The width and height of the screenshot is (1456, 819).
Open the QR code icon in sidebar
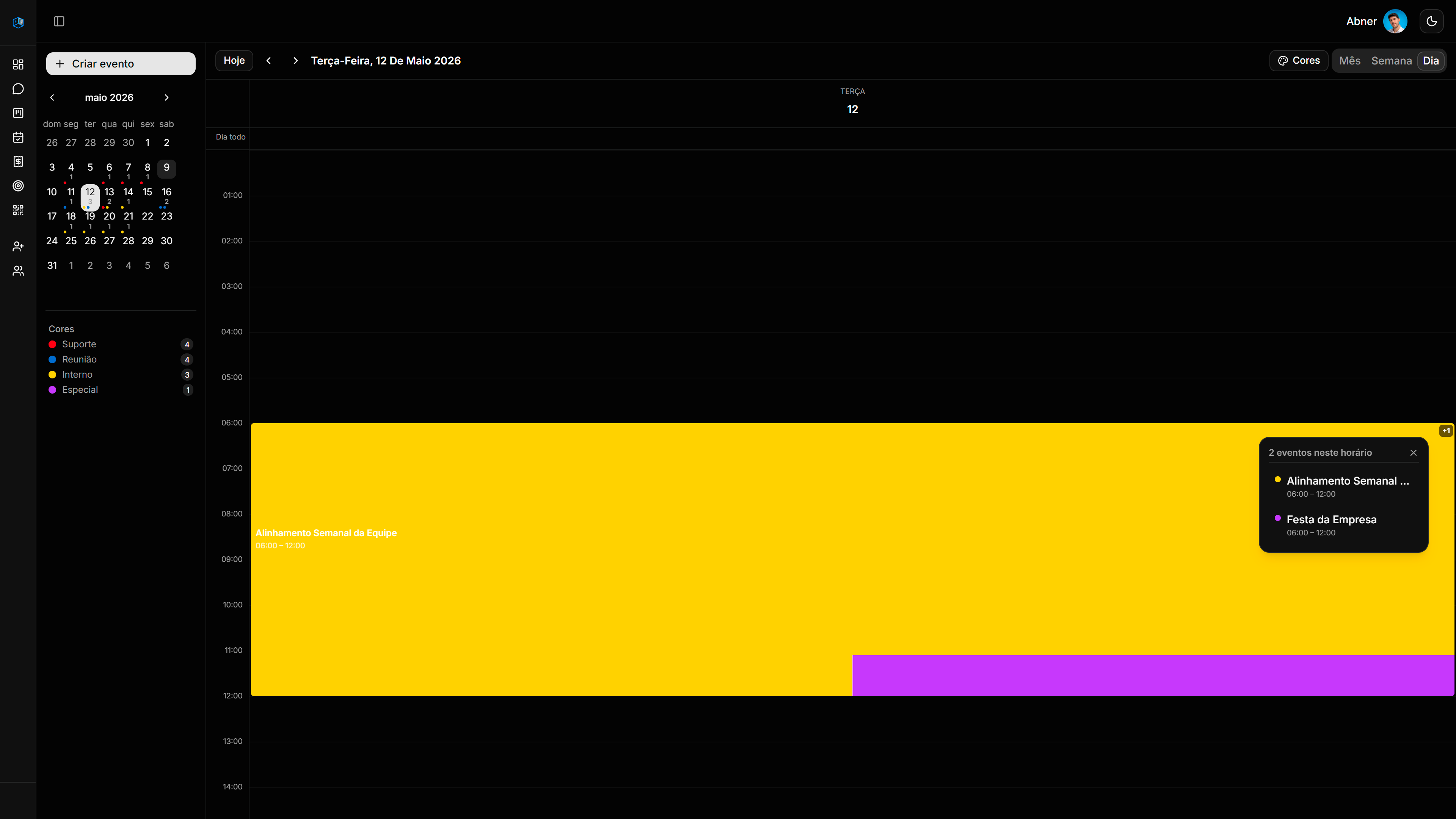click(18, 210)
